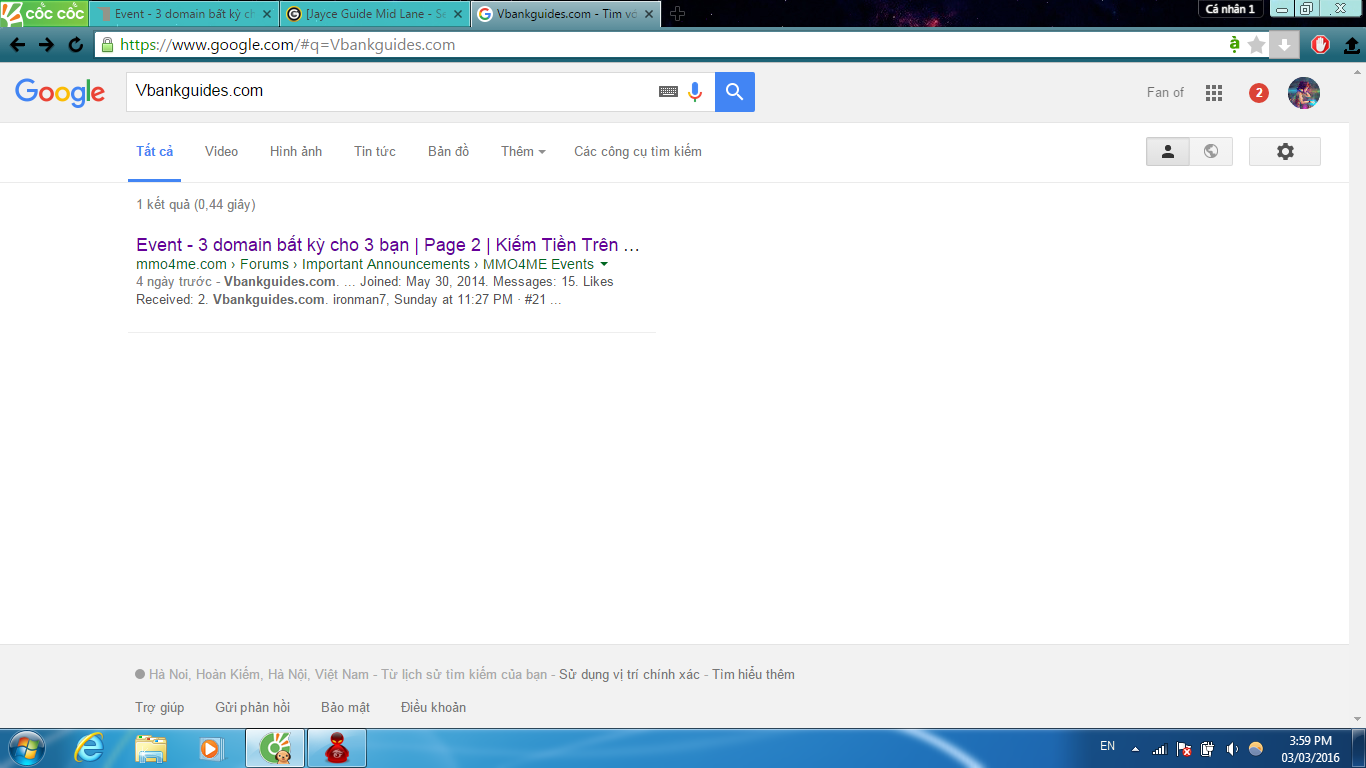The width and height of the screenshot is (1366, 768).
Task: Toggle private results with the person icon
Action: pos(1167,151)
